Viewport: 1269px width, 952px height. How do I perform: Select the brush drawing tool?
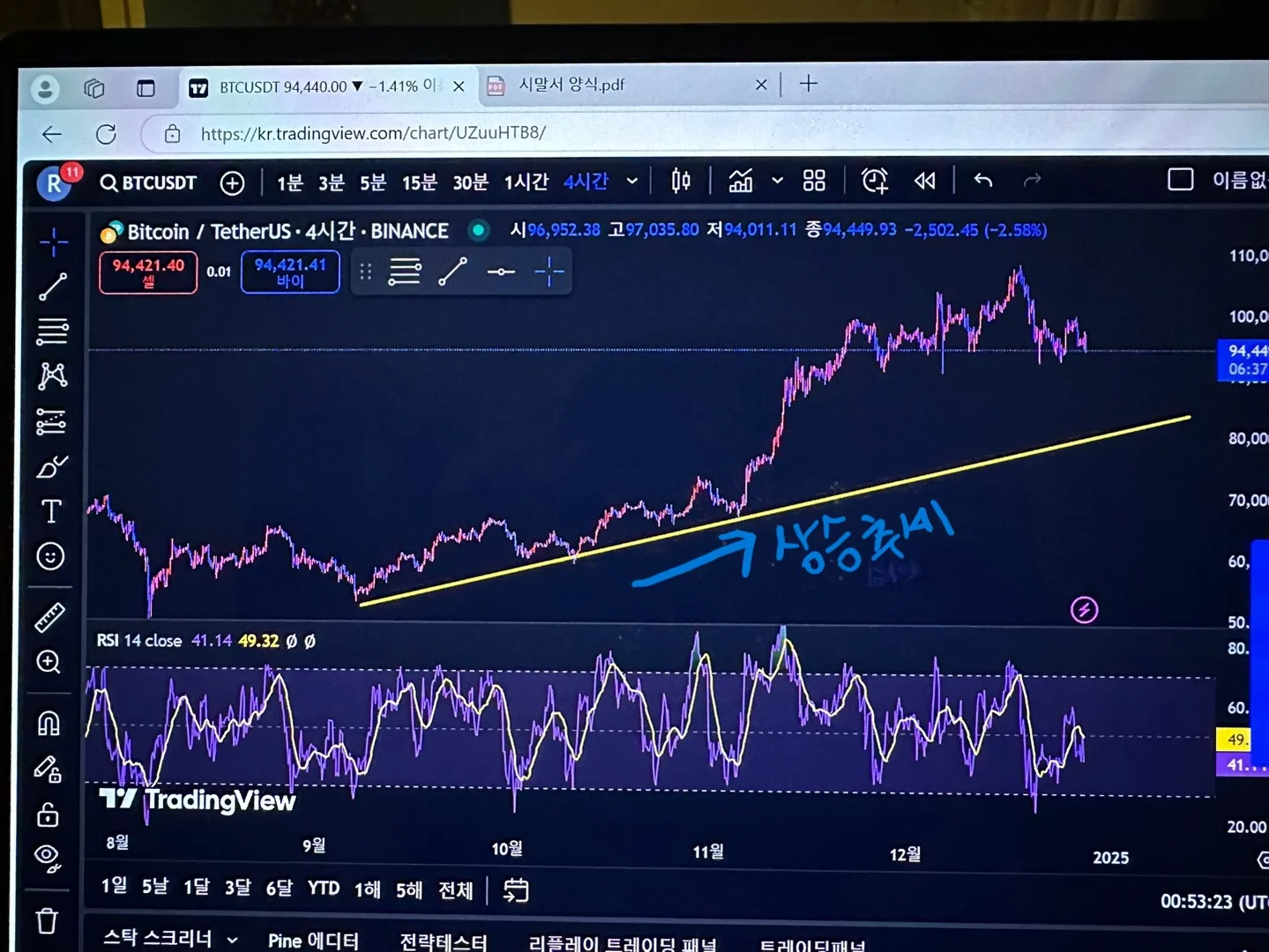(51, 466)
